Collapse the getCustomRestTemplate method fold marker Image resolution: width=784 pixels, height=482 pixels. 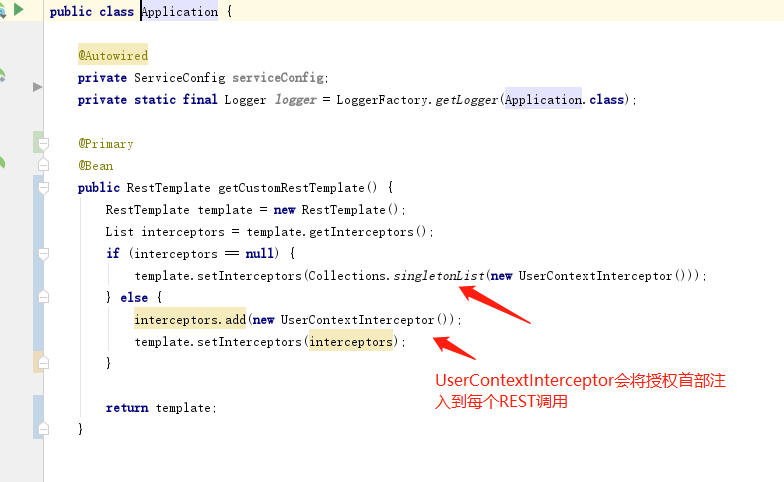(44, 188)
